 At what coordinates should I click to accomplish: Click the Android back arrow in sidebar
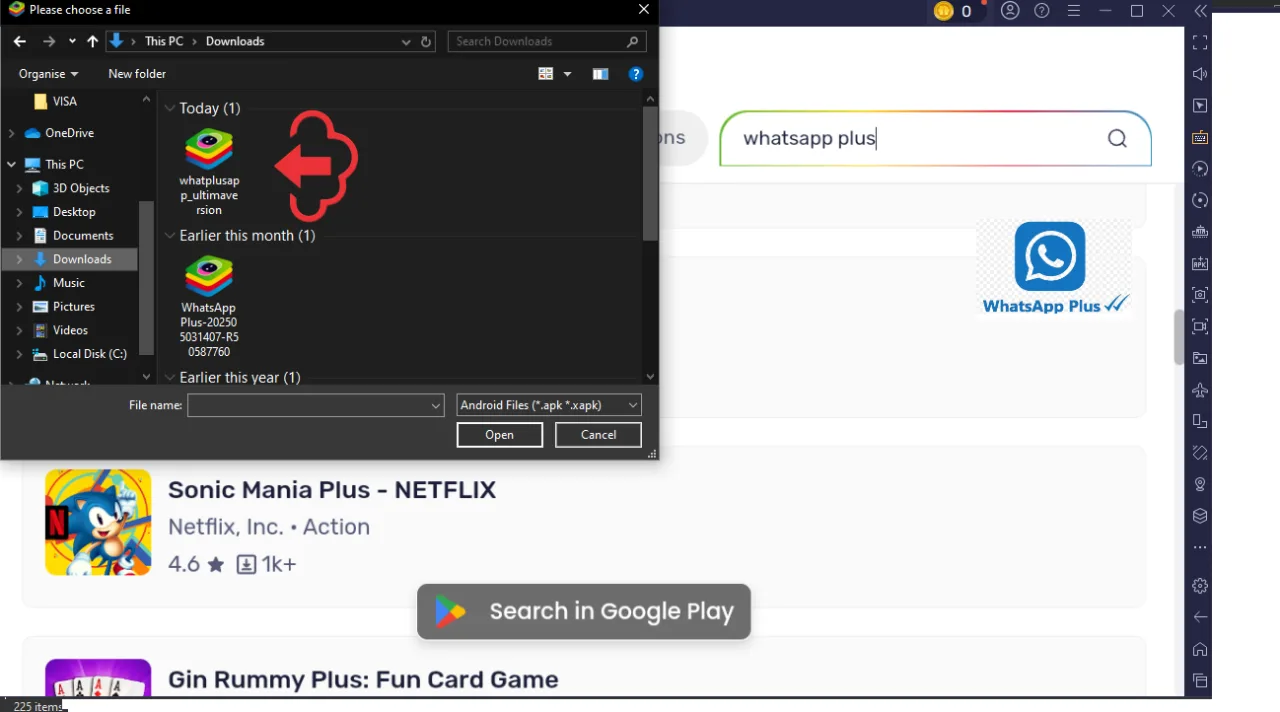1200,617
